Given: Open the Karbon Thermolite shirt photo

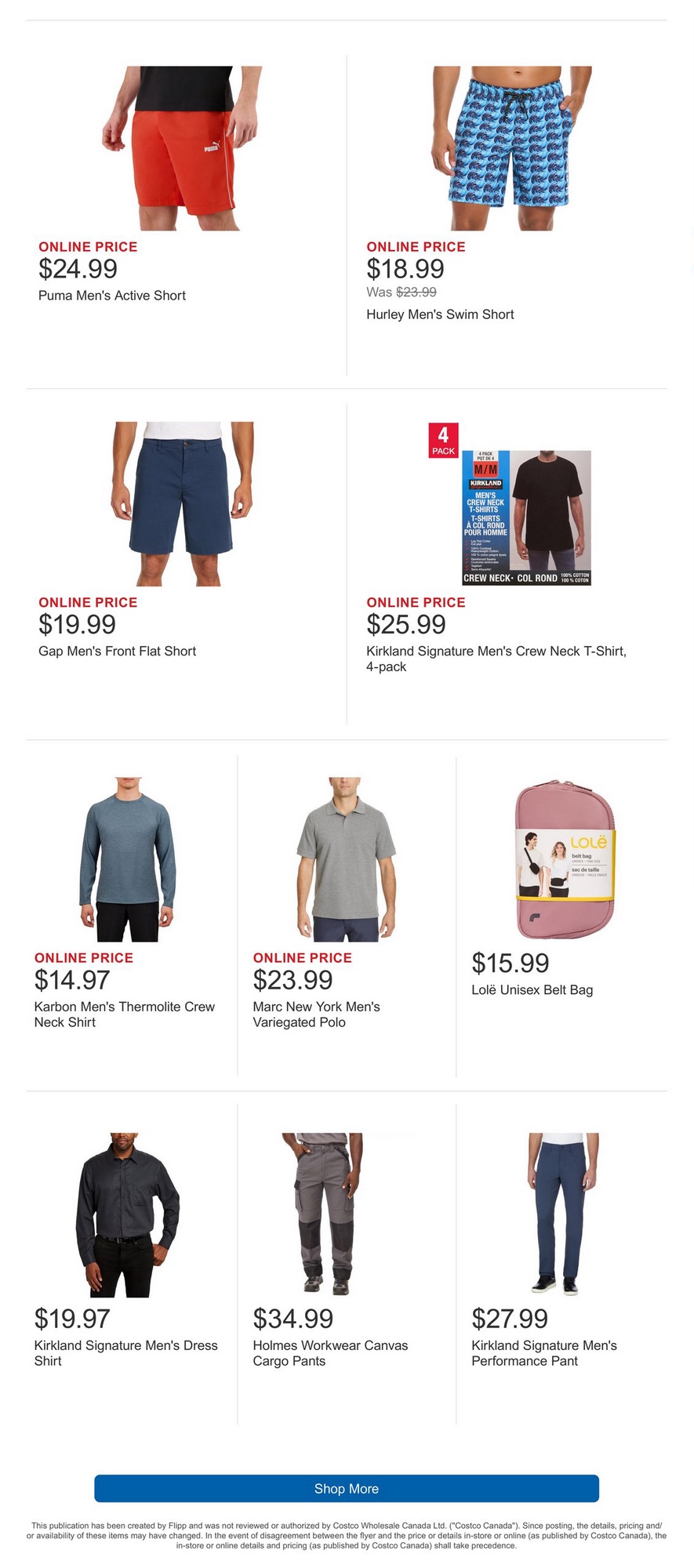Looking at the screenshot, I should click(128, 859).
